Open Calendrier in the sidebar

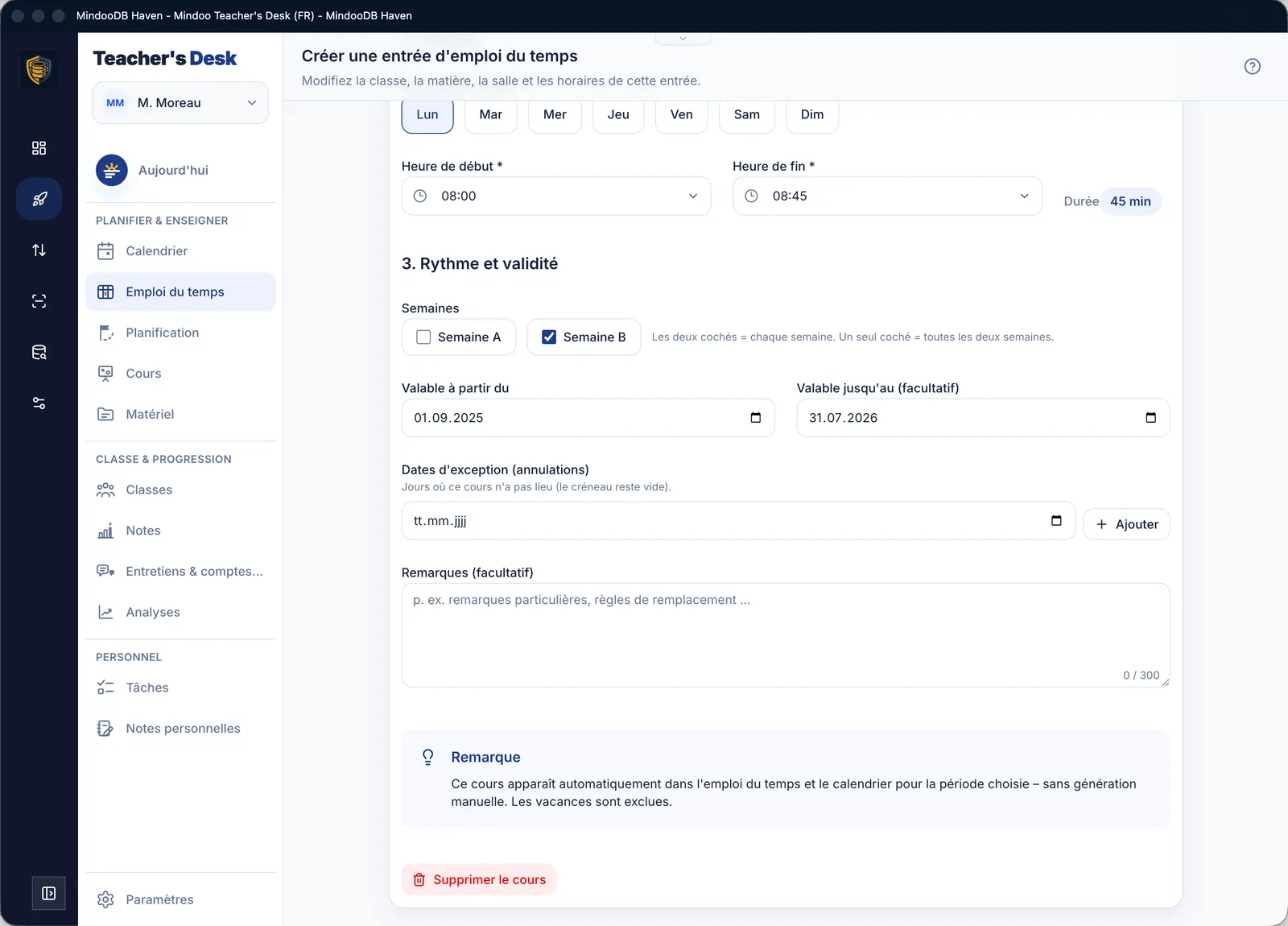click(180, 251)
